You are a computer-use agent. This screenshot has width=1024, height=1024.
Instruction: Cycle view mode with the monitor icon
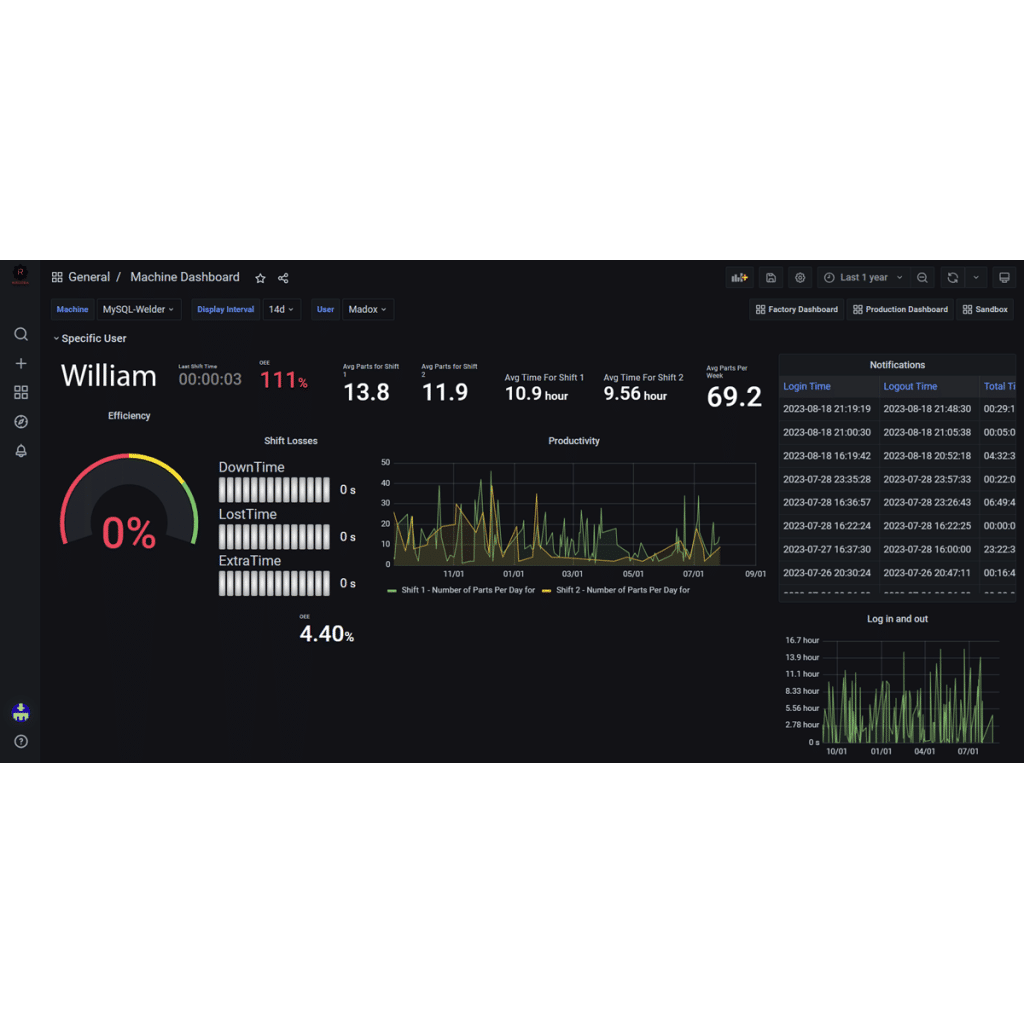(x=1004, y=278)
